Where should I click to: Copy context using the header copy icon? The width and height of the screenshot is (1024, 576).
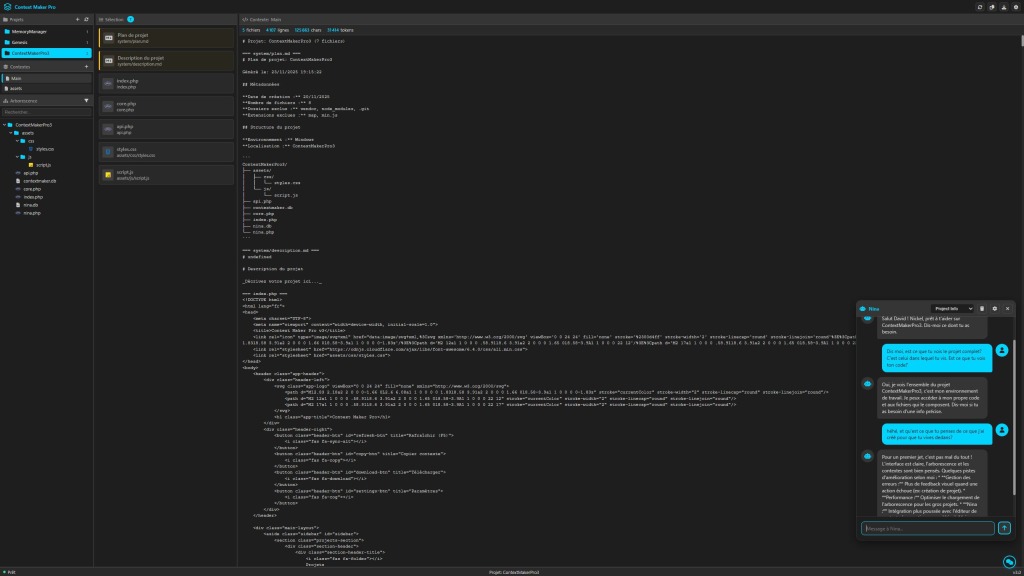click(x=991, y=7)
